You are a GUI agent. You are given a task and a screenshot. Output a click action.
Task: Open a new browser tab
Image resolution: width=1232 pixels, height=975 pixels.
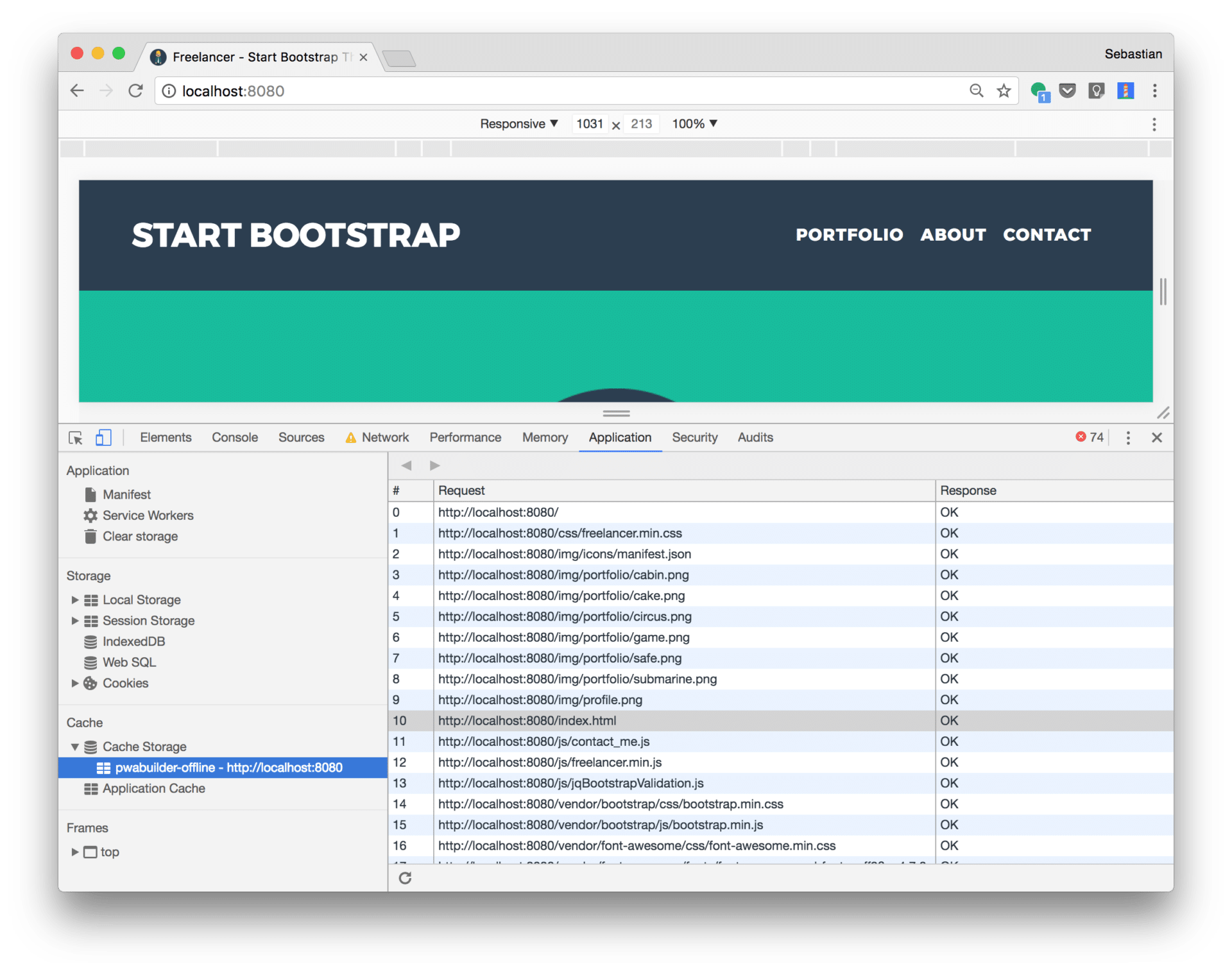pos(399,58)
